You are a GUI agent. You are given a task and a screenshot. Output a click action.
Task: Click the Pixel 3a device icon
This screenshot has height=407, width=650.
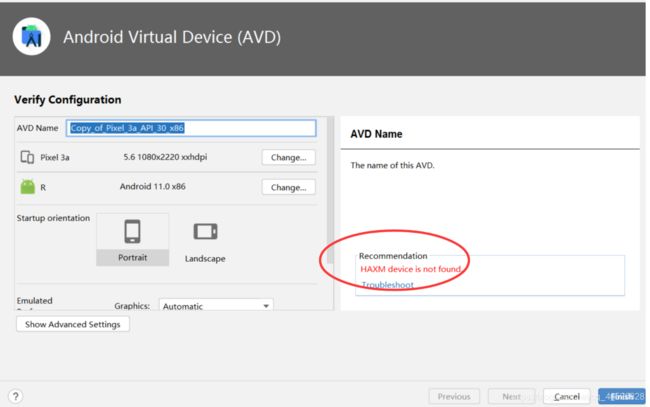pos(27,157)
